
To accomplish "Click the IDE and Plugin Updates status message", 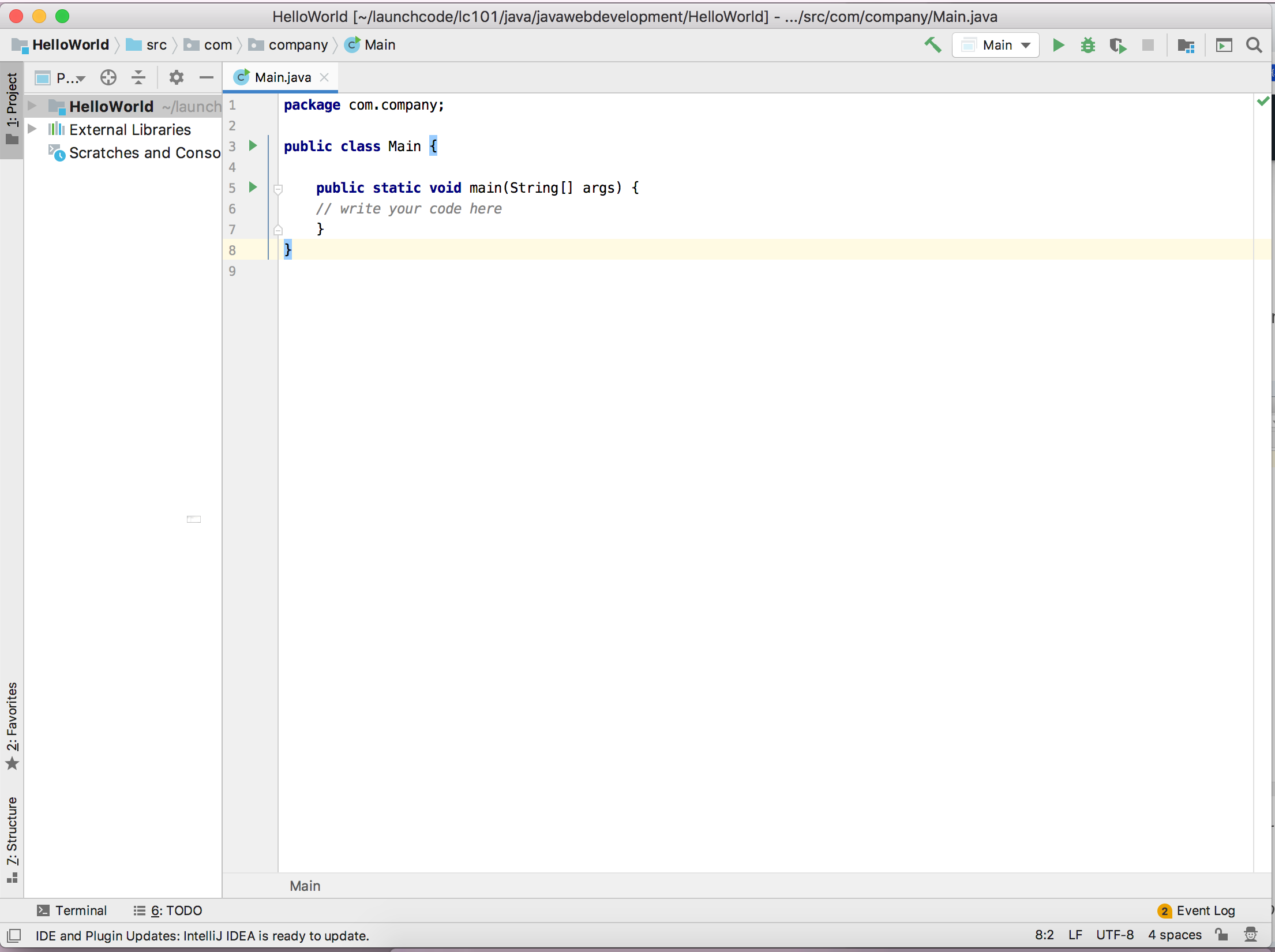I will tap(202, 936).
